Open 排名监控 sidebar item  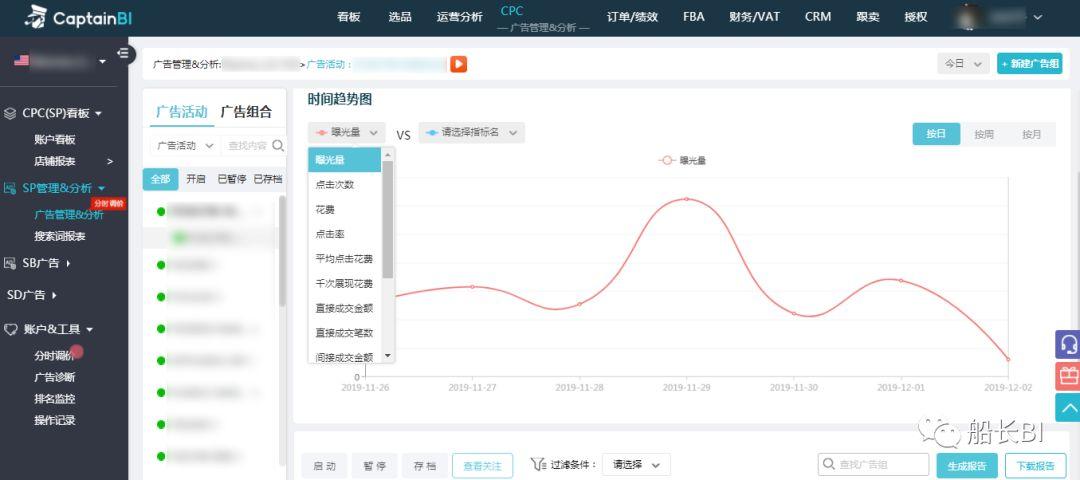click(x=54, y=399)
